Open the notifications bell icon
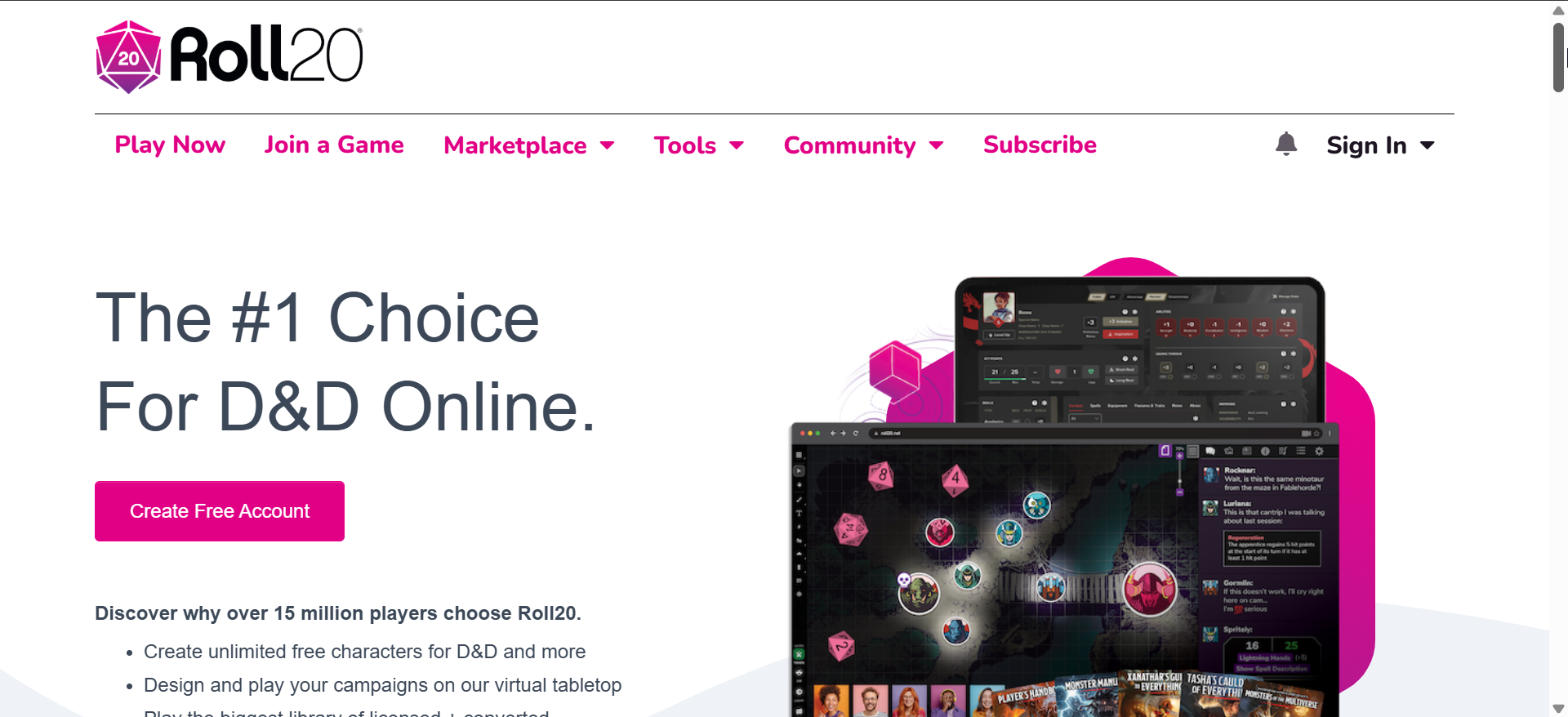The image size is (1568, 717). pos(1286,145)
